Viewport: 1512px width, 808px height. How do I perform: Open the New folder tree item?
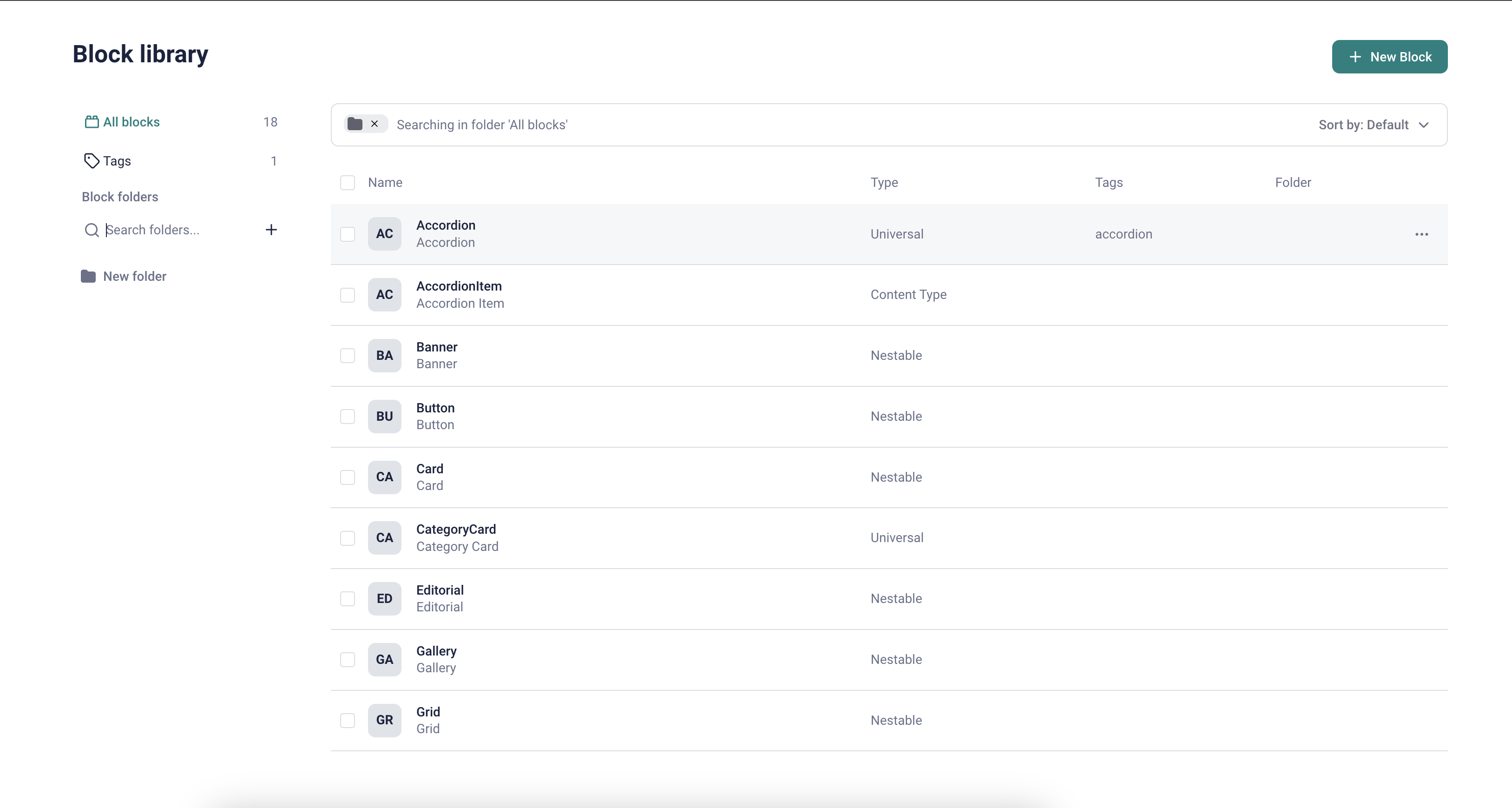click(134, 276)
